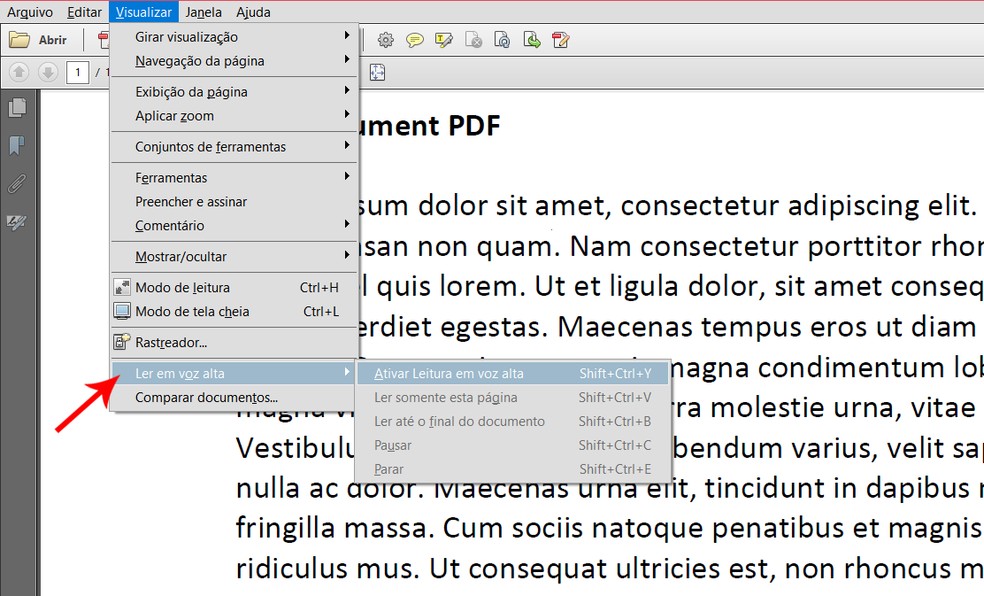Click the page number field

click(77, 72)
